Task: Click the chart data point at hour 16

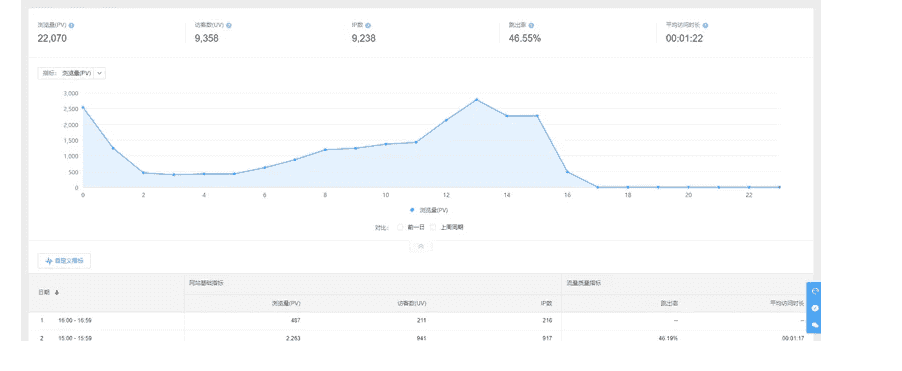Action: tap(567, 171)
